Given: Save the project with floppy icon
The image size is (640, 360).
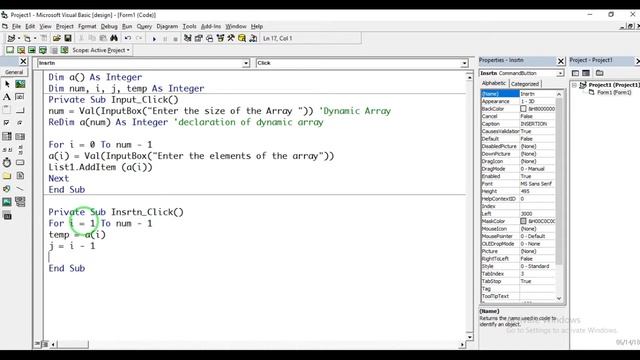Looking at the screenshot, I should pyautogui.click(x=68, y=38).
